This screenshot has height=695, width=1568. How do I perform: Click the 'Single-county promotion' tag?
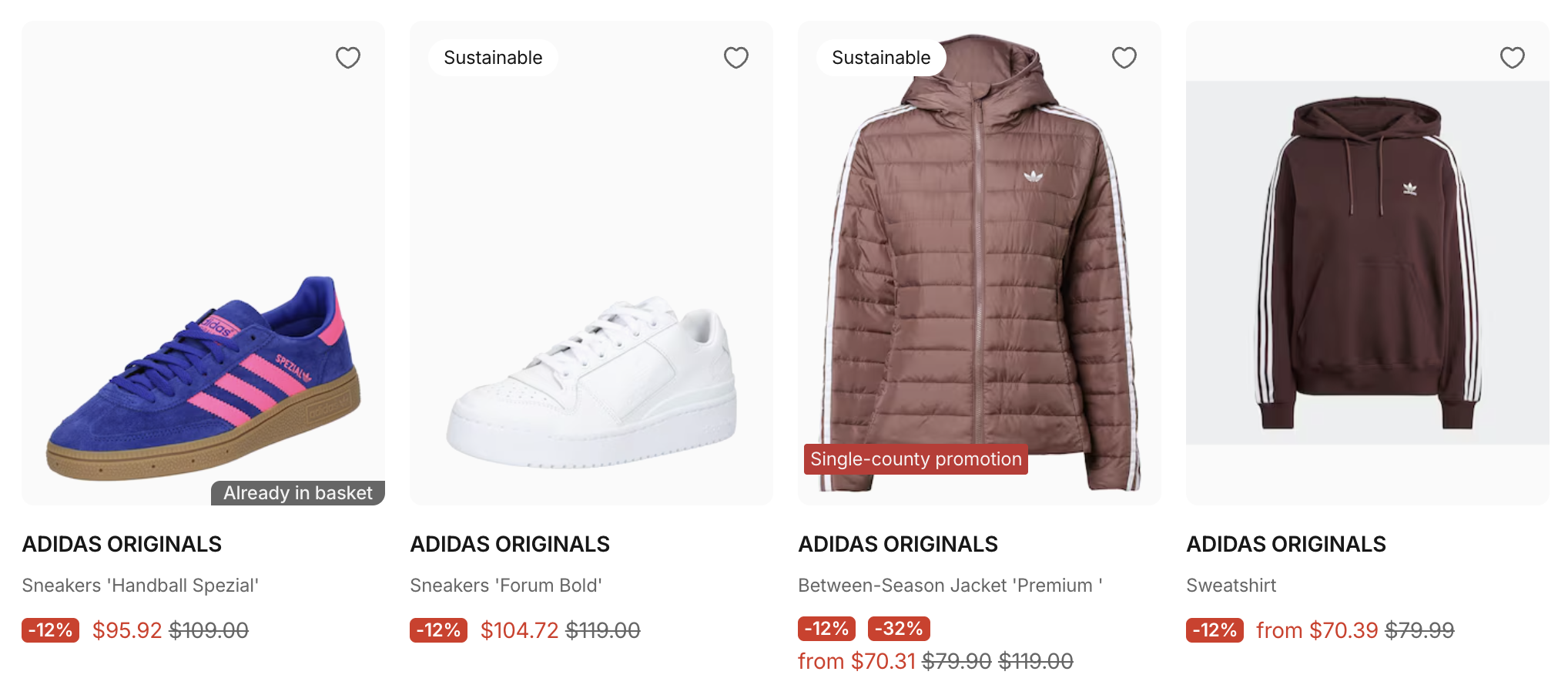pos(916,459)
